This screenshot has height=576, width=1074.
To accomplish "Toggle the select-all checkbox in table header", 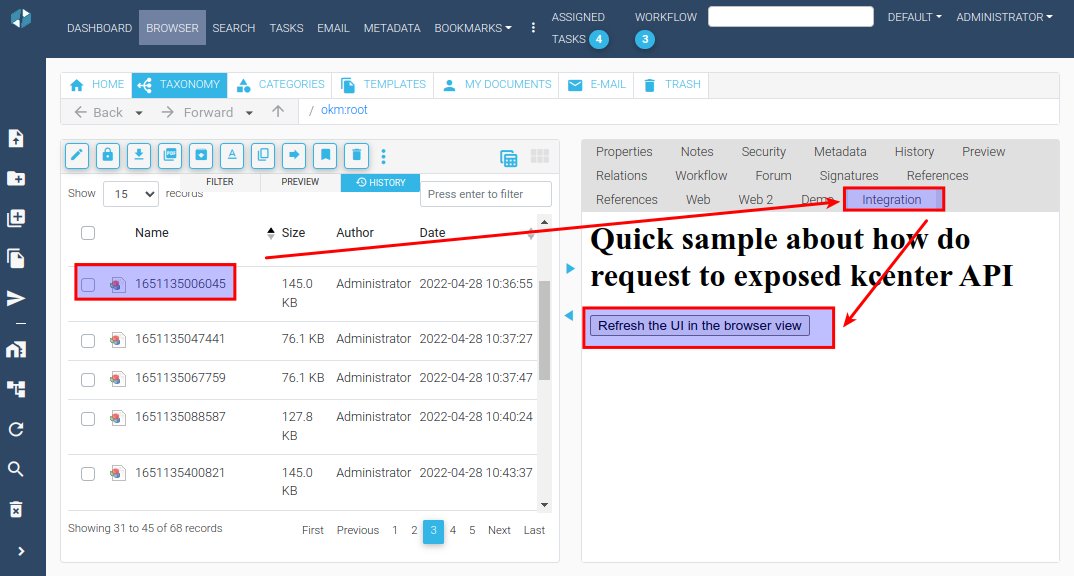I will [88, 233].
